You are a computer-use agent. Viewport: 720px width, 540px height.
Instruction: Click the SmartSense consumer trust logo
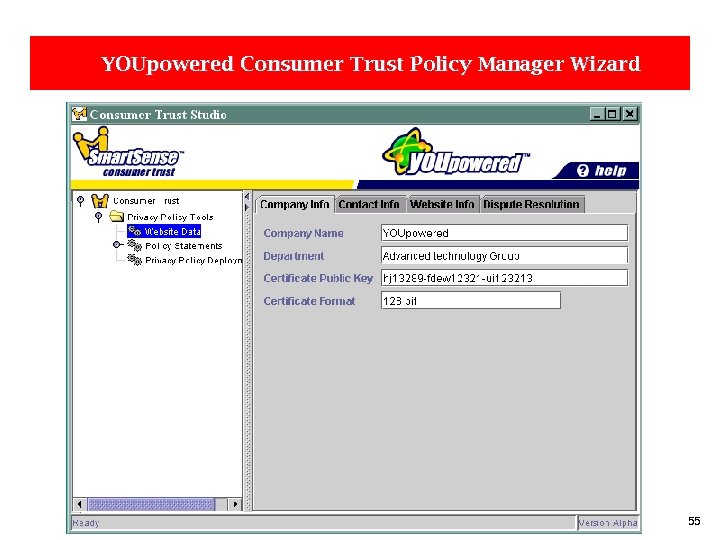tap(128, 152)
